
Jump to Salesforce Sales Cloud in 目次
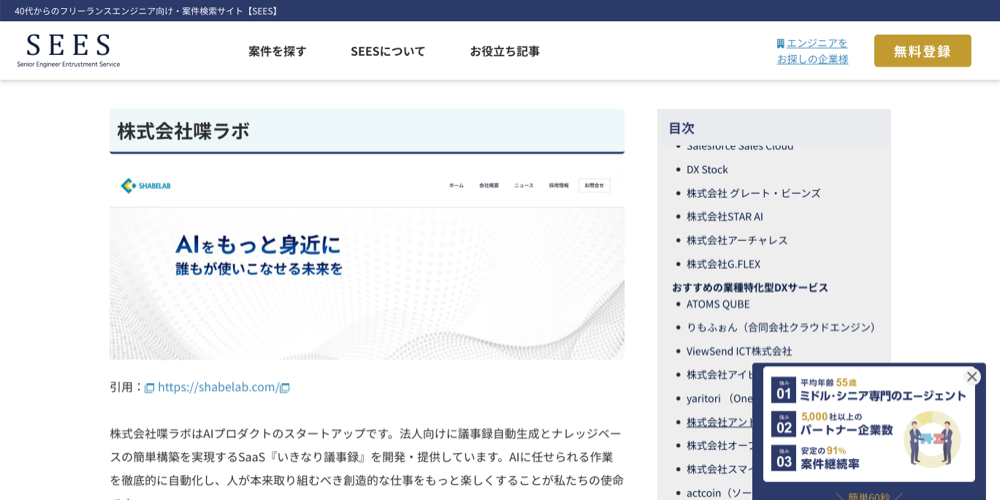coord(740,147)
